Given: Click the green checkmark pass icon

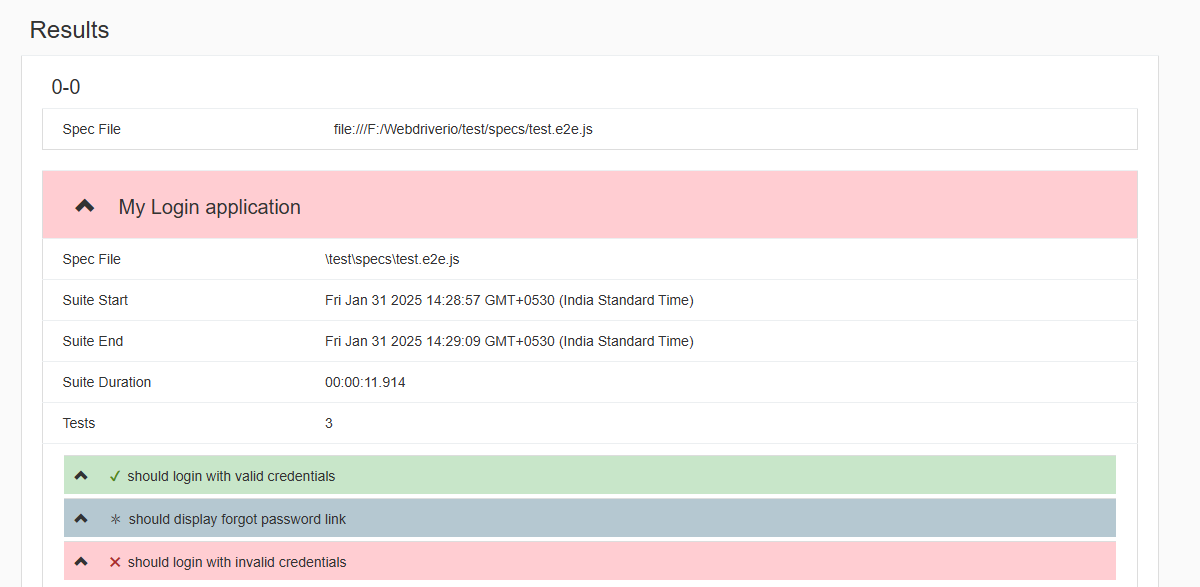Looking at the screenshot, I should pos(115,476).
